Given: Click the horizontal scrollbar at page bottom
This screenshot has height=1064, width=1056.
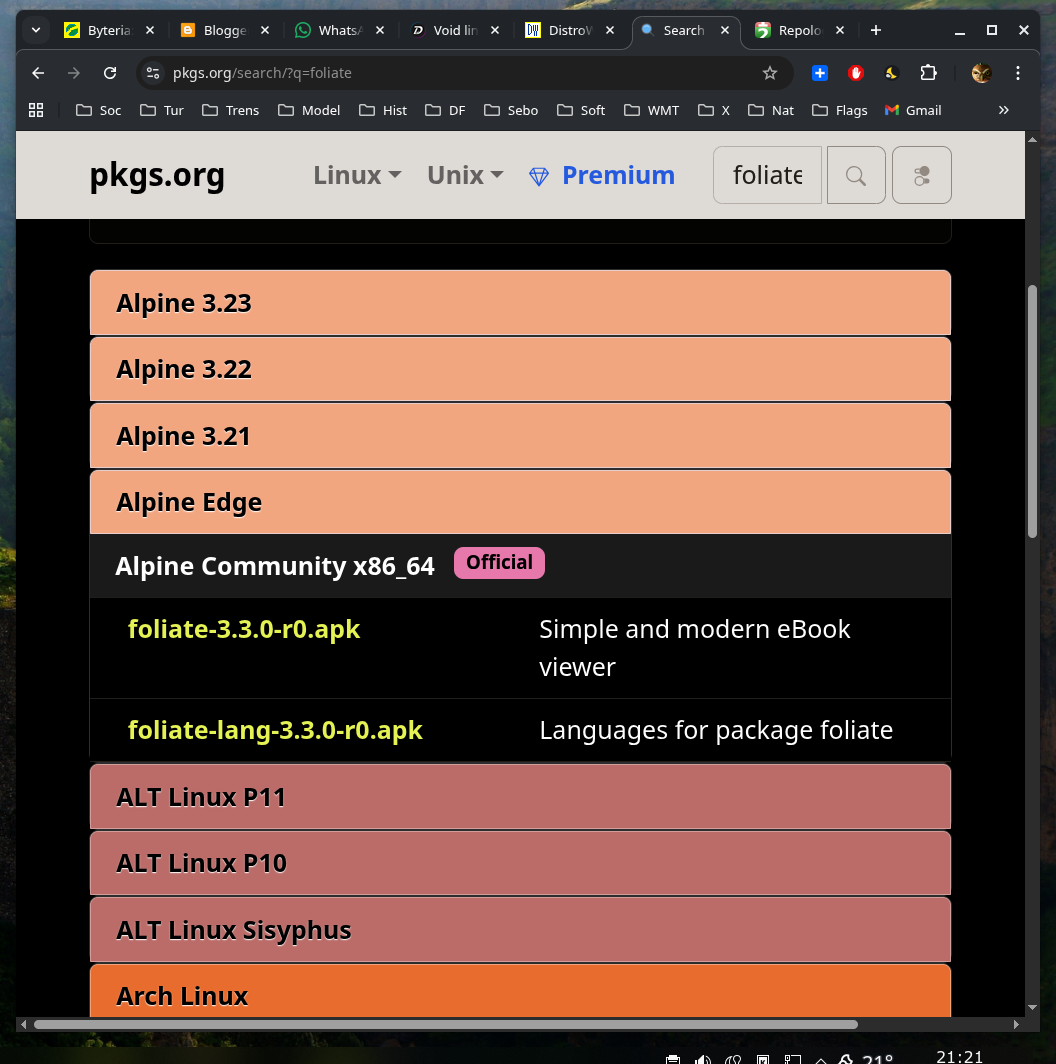Looking at the screenshot, I should (x=446, y=1024).
